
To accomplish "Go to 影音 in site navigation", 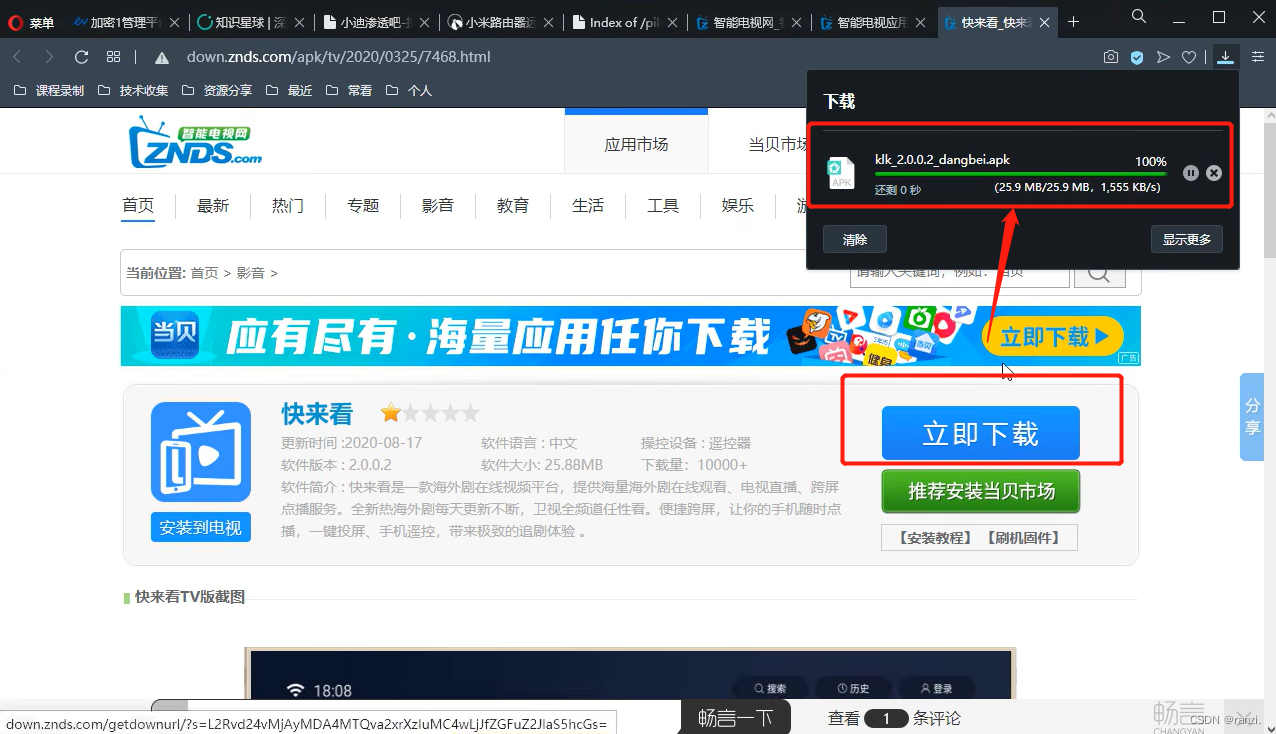I will coord(438,205).
